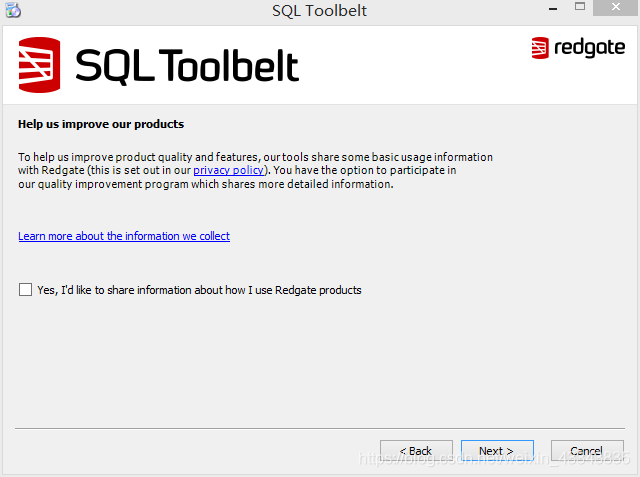Maximize the SQL Toolbelt window
640x477 pixels.
pos(580,7)
